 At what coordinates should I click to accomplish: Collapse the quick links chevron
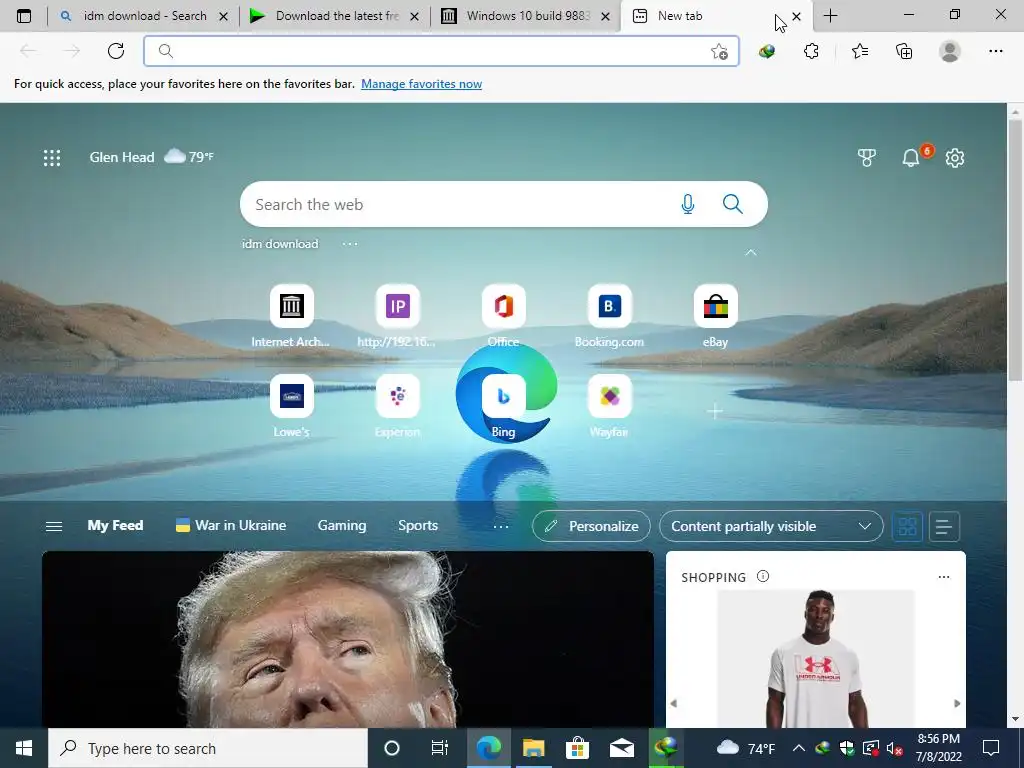coord(751,252)
